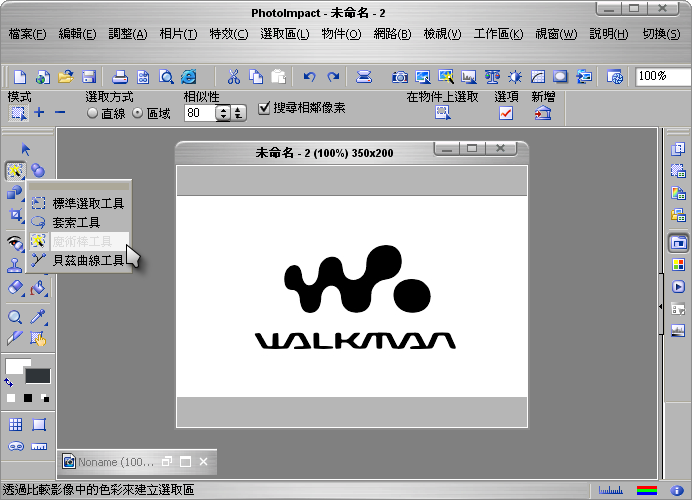
Task: Click the dark background color swatch
Action: [x=38, y=376]
